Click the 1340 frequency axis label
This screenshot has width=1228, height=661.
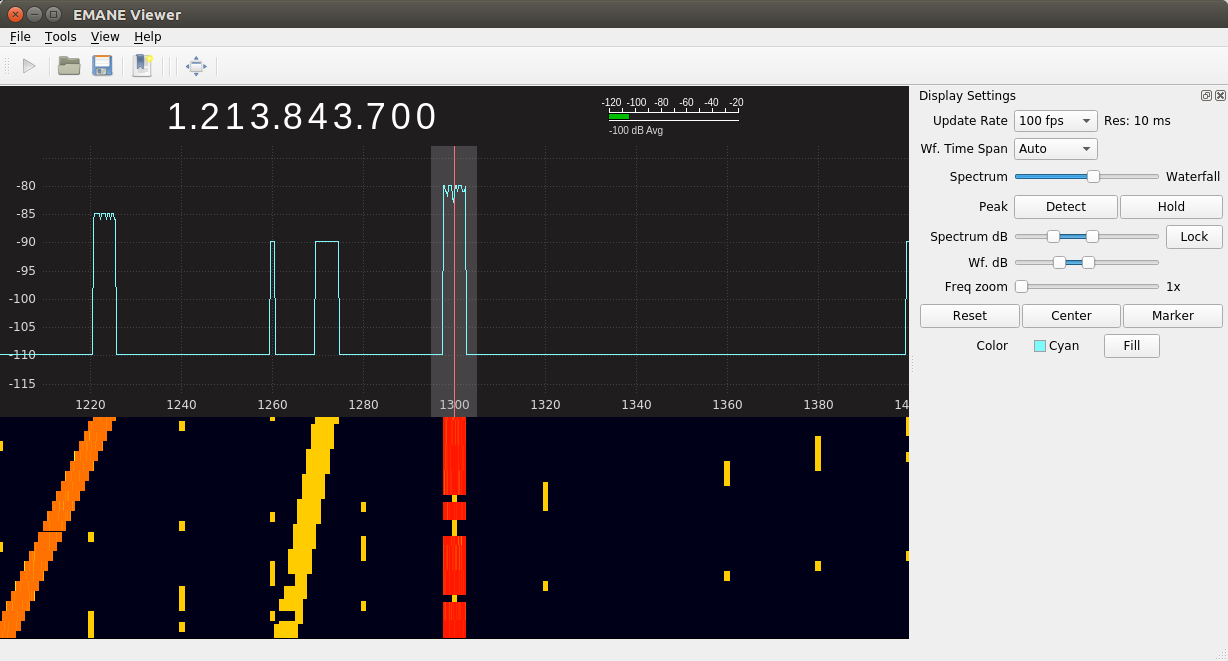pos(636,405)
